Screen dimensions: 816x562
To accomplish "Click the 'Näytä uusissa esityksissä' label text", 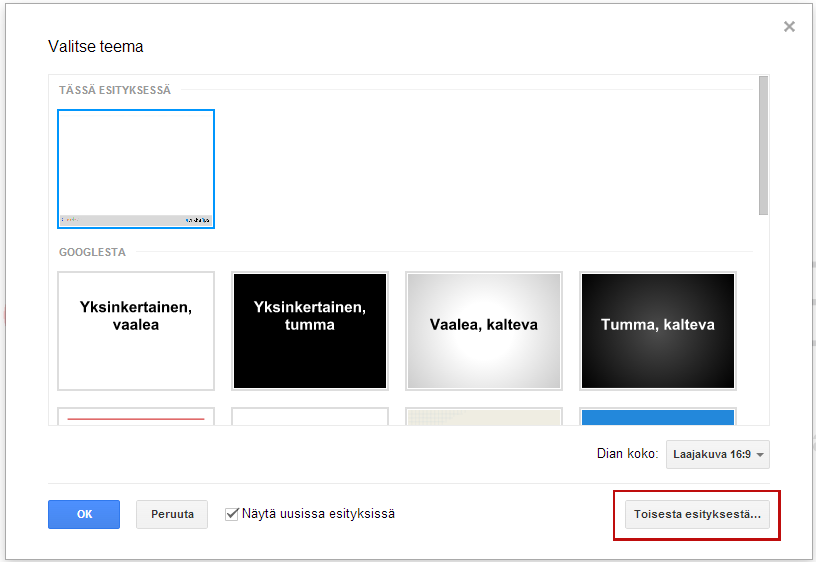I will point(318,514).
